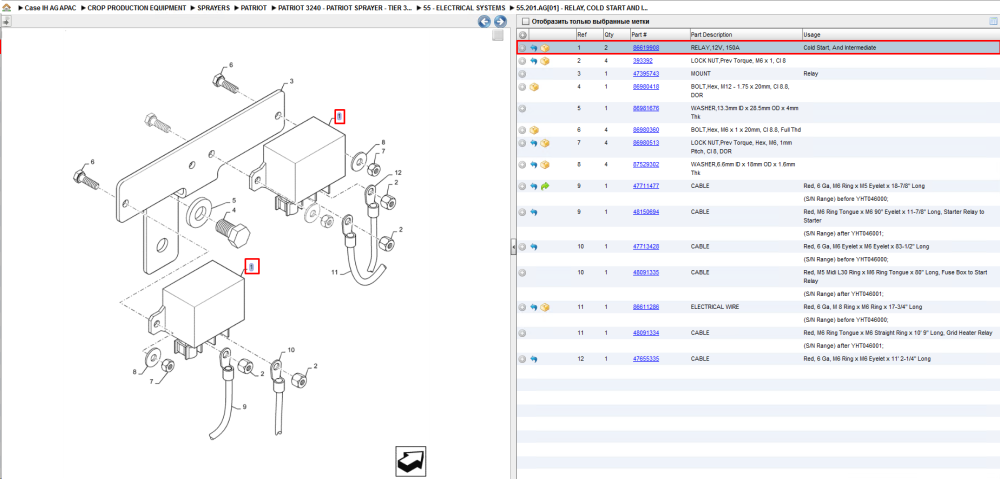Open 'PATRIOT 3240 - PATRIOT SPRAYER' breadcrumb
Viewport: 1000px width, 479px height.
(x=345, y=8)
